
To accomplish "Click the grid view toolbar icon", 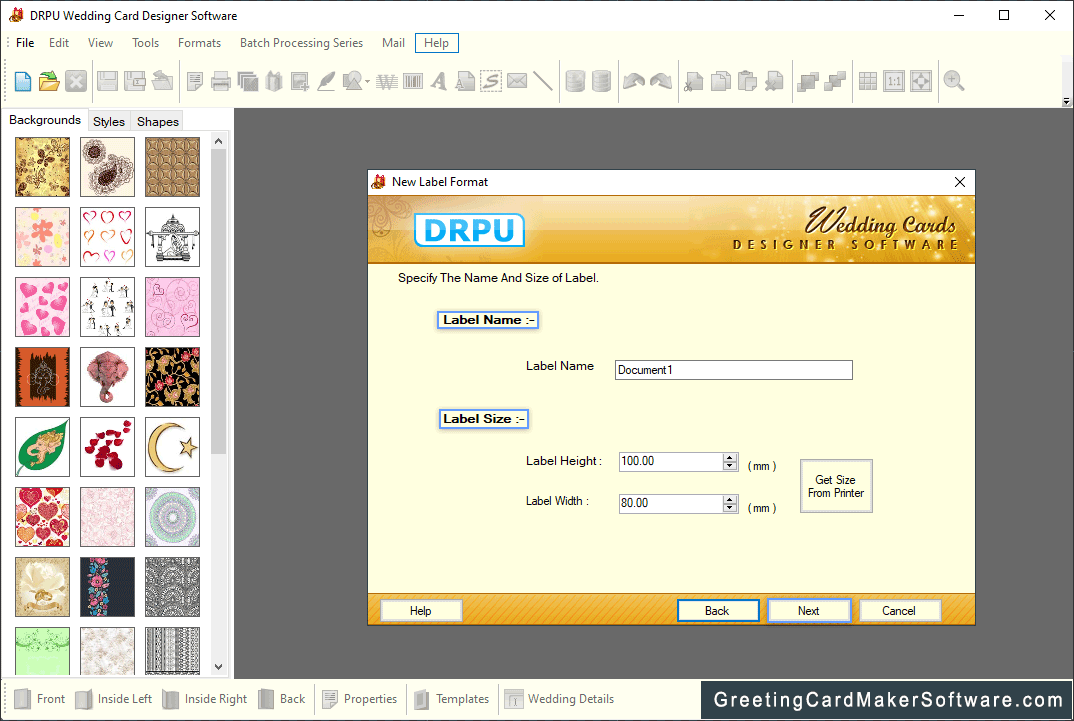I will point(868,81).
